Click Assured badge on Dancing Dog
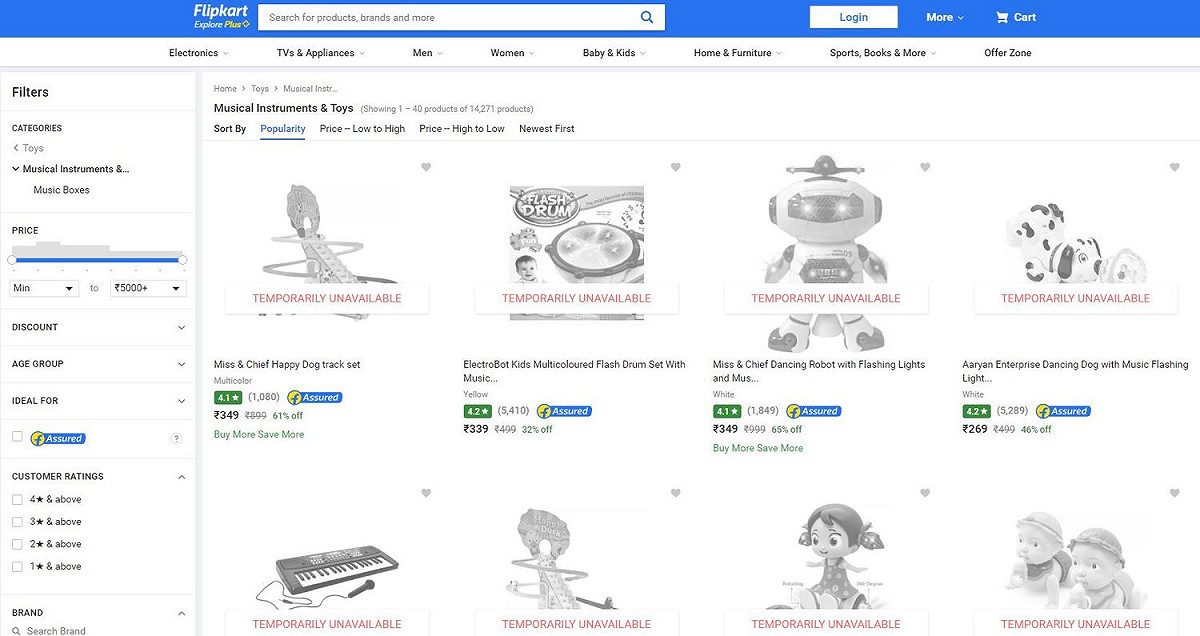The image size is (1200, 636). coord(1064,411)
